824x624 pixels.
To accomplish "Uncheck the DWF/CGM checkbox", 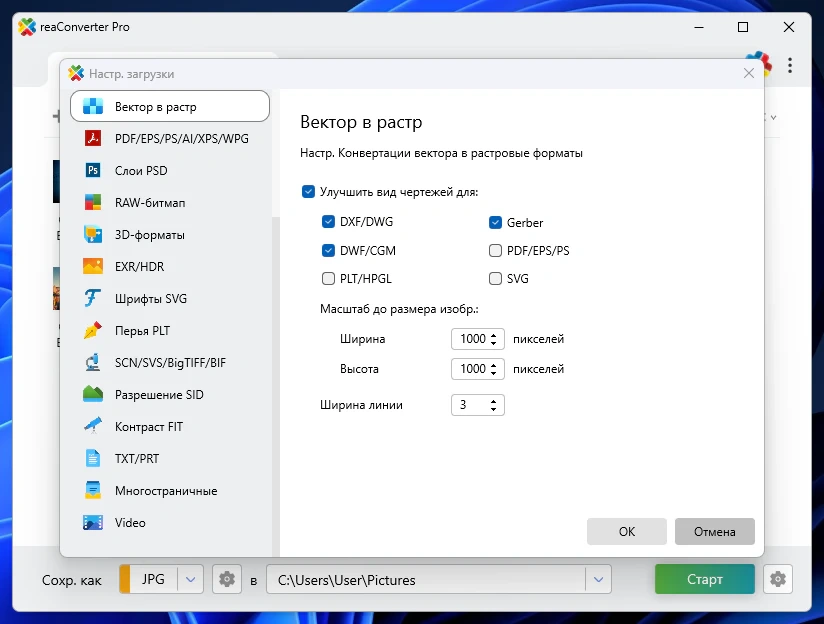I will coord(328,250).
